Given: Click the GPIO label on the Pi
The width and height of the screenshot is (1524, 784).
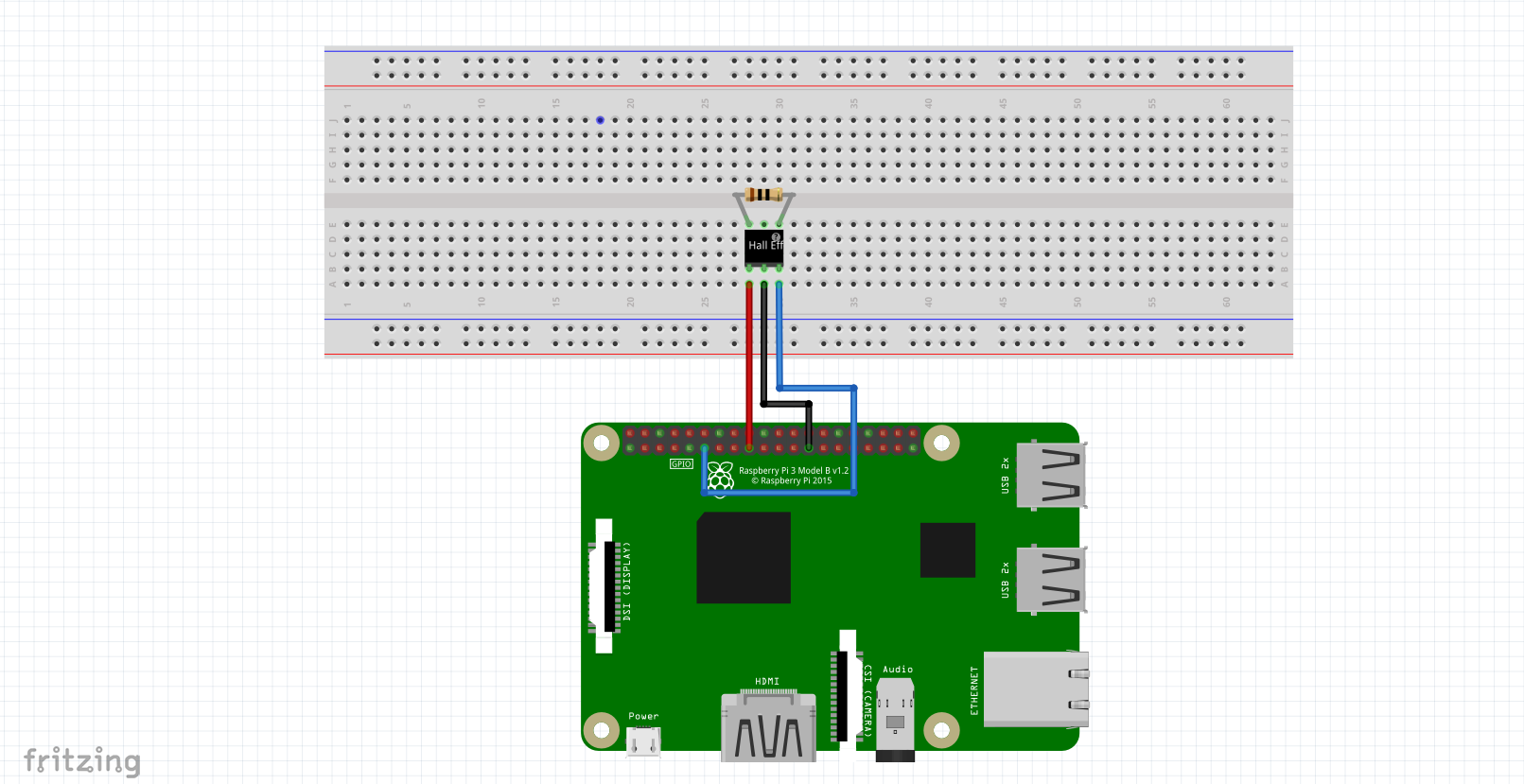Looking at the screenshot, I should [x=681, y=463].
